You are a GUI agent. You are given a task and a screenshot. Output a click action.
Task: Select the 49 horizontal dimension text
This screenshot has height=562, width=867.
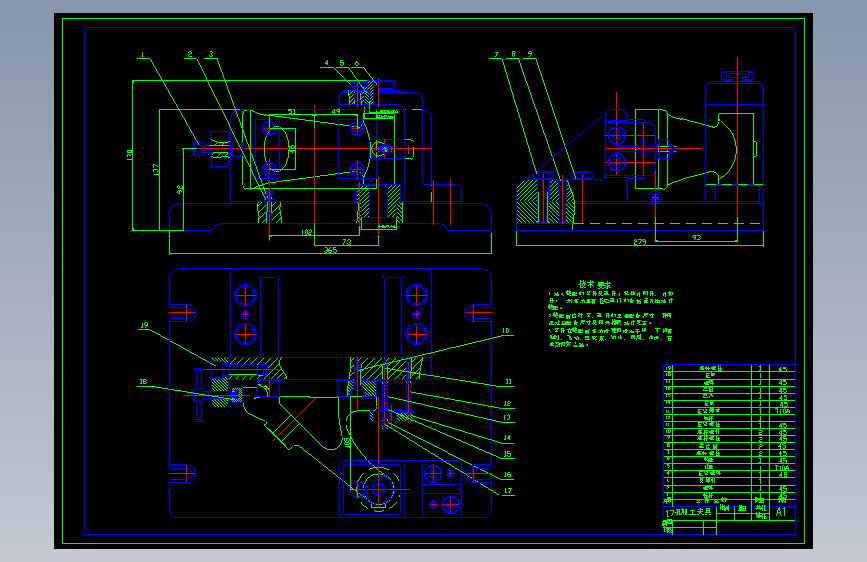click(336, 112)
